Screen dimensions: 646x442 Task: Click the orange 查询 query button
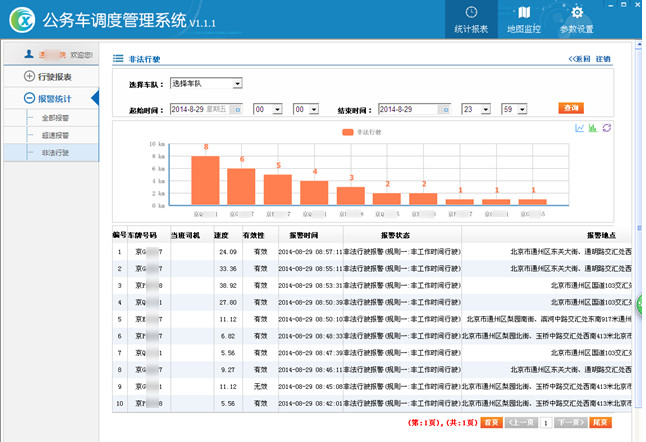click(x=571, y=107)
